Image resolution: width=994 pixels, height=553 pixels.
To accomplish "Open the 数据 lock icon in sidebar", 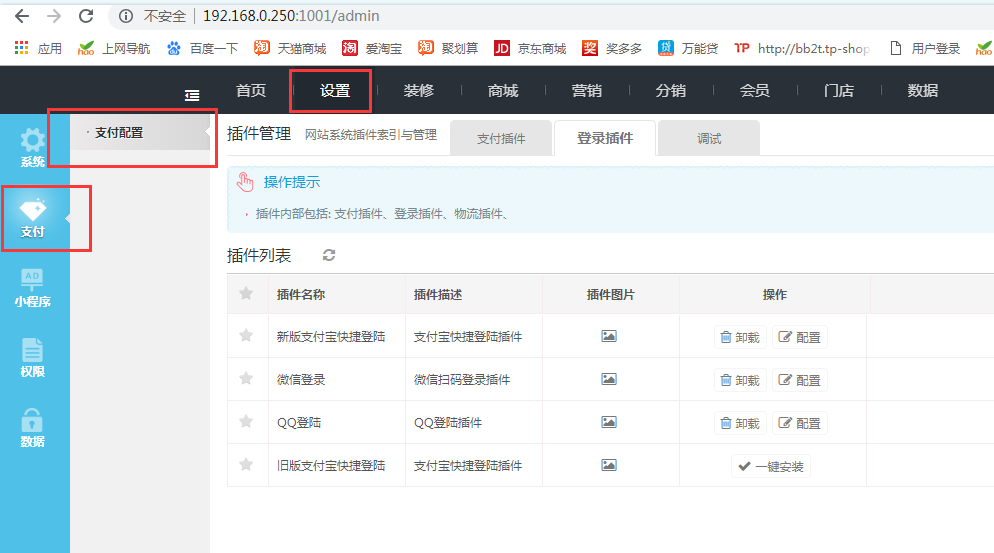I will tap(33, 426).
